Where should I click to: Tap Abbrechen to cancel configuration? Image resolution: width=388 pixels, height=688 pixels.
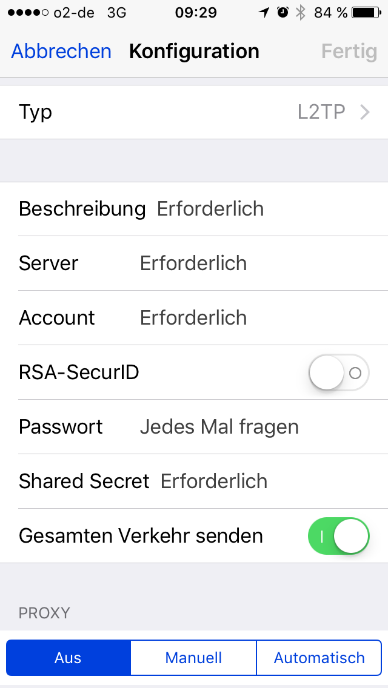click(61, 51)
